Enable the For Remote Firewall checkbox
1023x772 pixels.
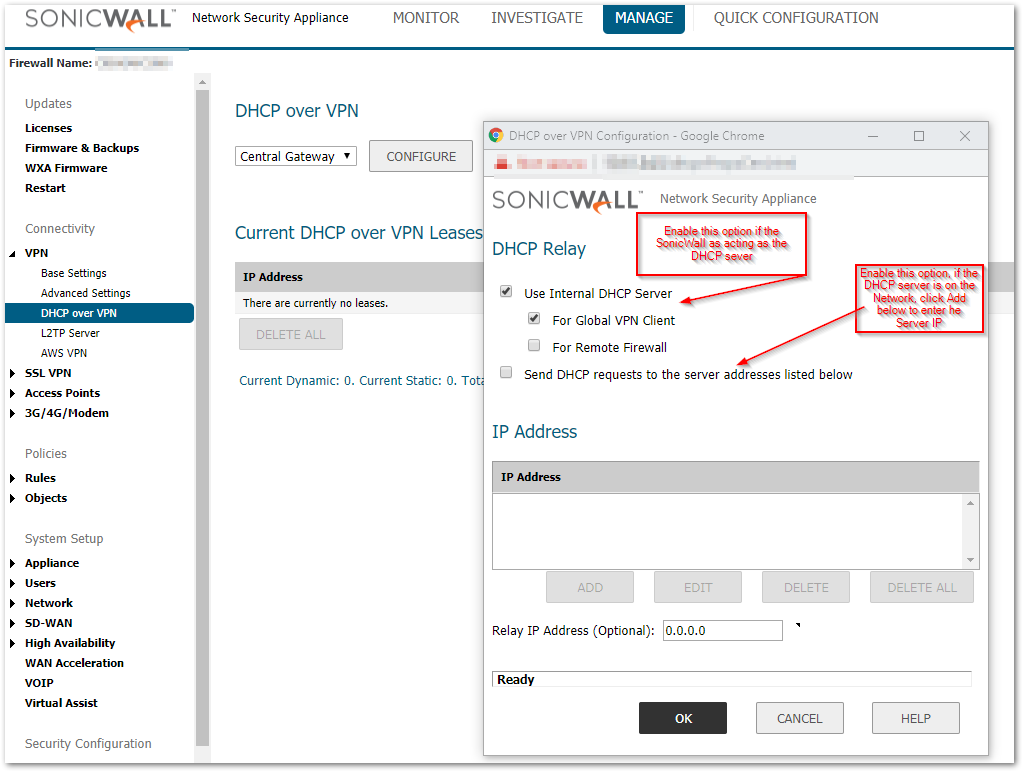pyautogui.click(x=534, y=346)
